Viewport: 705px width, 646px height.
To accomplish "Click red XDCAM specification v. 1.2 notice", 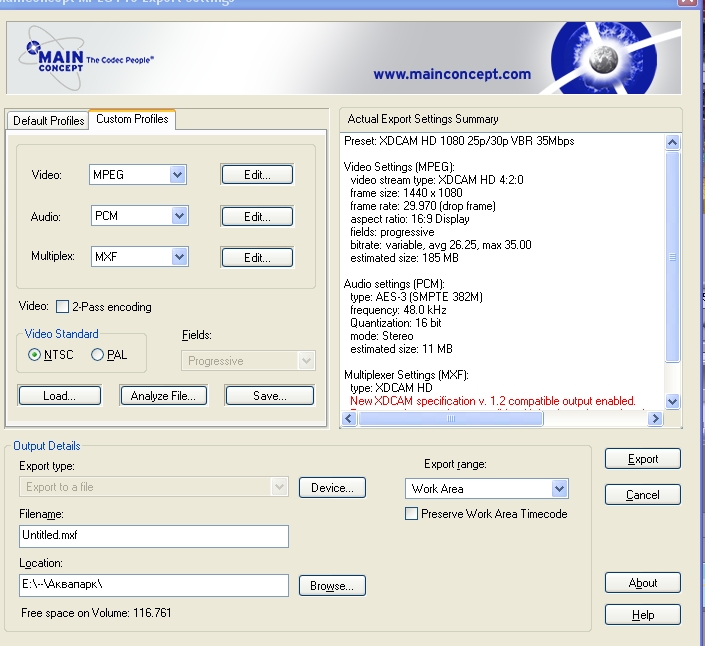I will (x=493, y=401).
